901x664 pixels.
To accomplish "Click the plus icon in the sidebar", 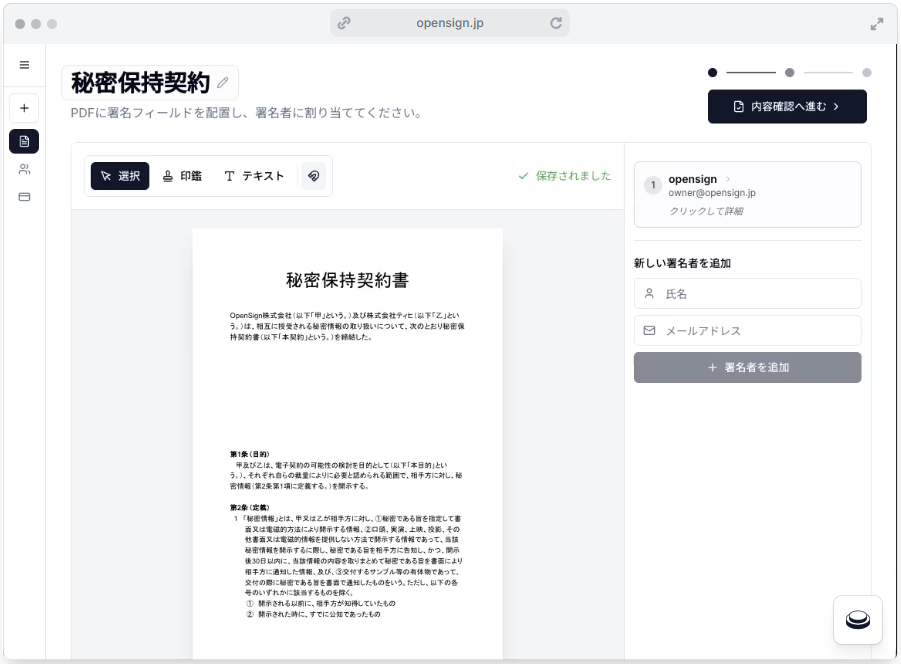I will click(24, 108).
